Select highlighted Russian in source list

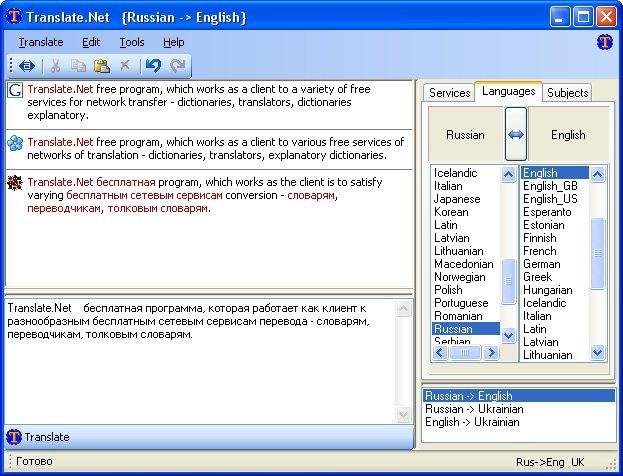pos(466,329)
